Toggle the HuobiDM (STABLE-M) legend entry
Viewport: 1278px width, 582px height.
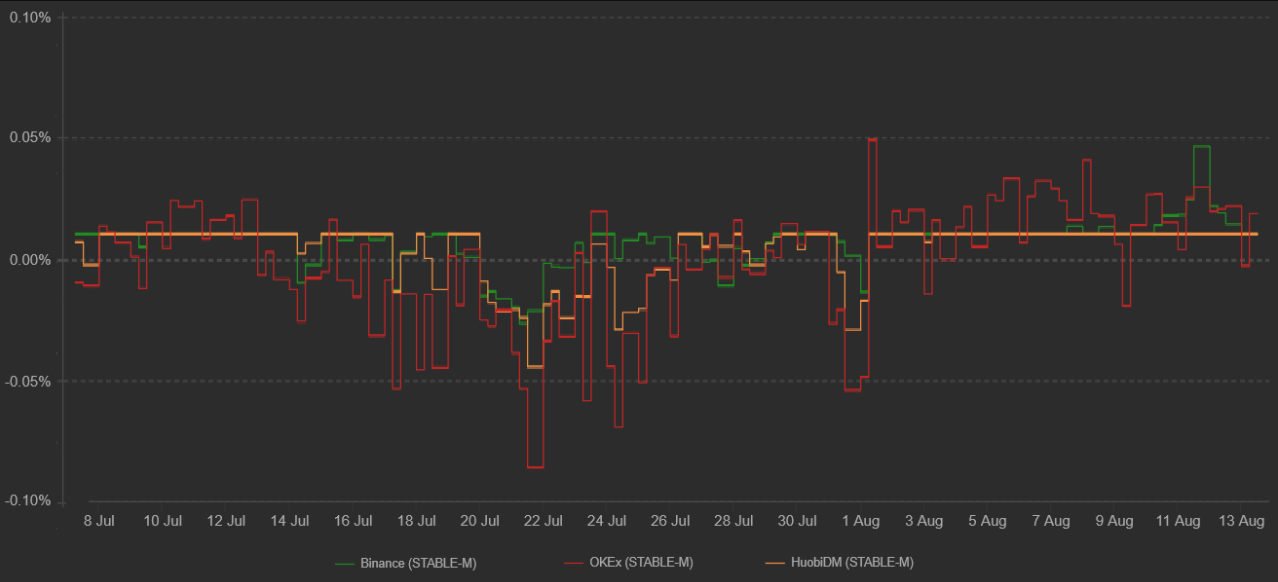pos(854,563)
